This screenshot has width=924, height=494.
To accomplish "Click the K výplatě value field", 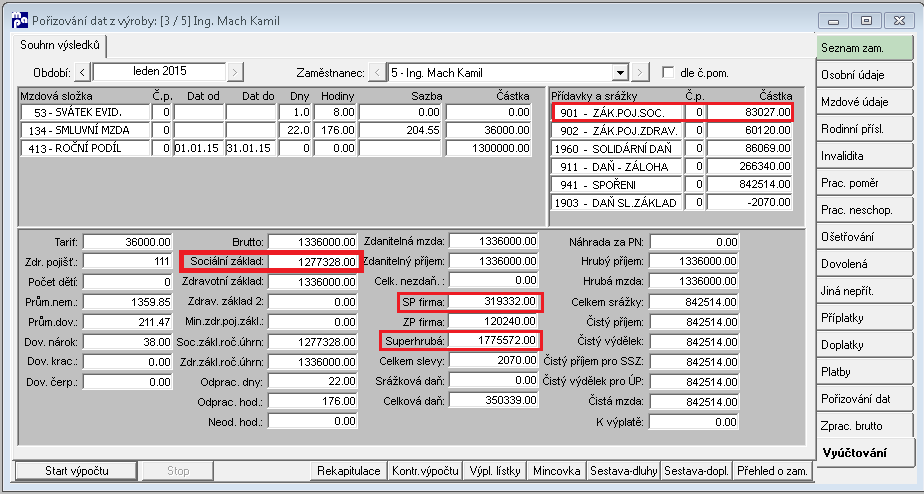I will [694, 422].
